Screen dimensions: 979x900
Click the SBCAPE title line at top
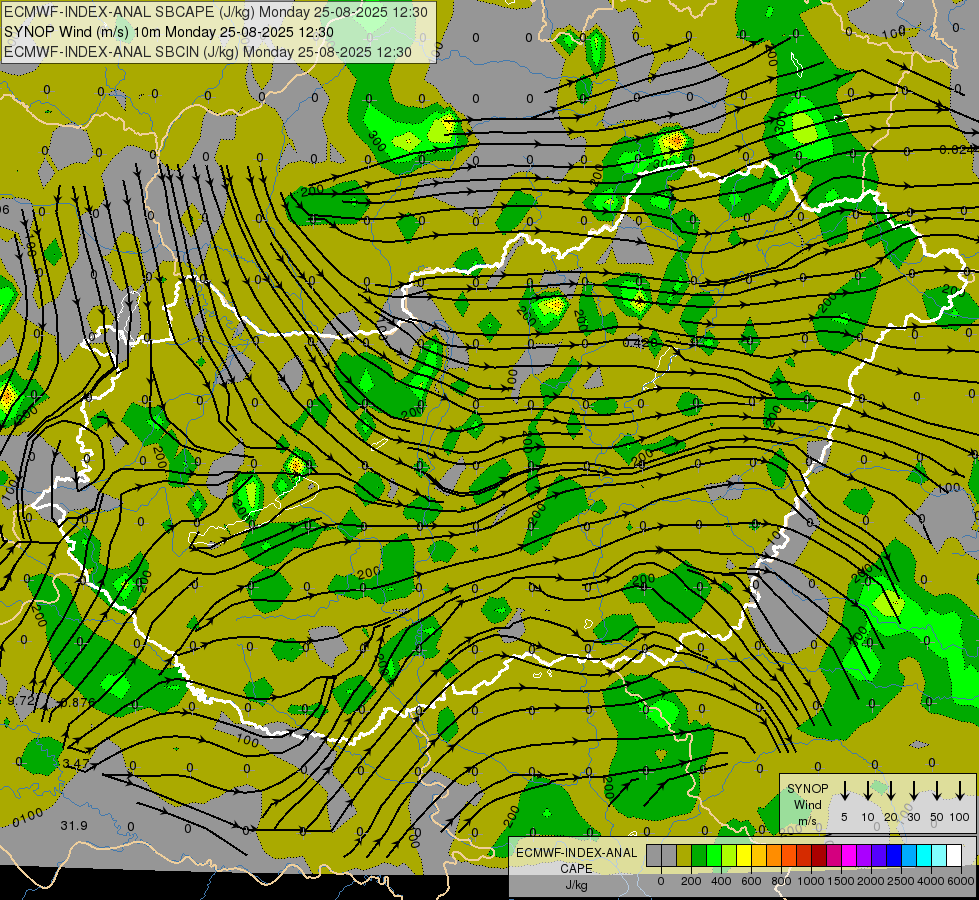pos(216,12)
